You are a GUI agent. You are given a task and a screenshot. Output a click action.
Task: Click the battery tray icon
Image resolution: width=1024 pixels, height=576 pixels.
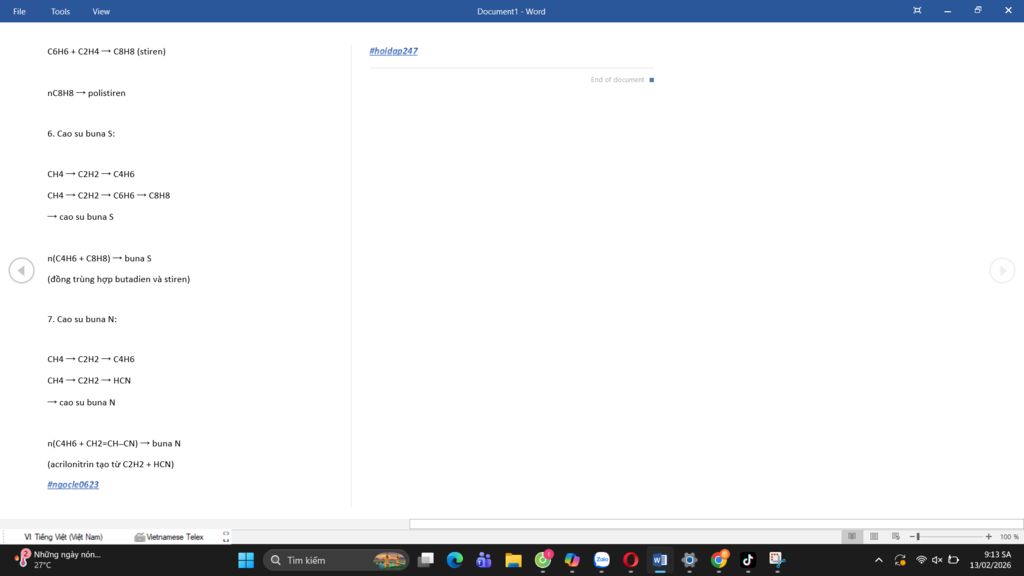point(953,560)
